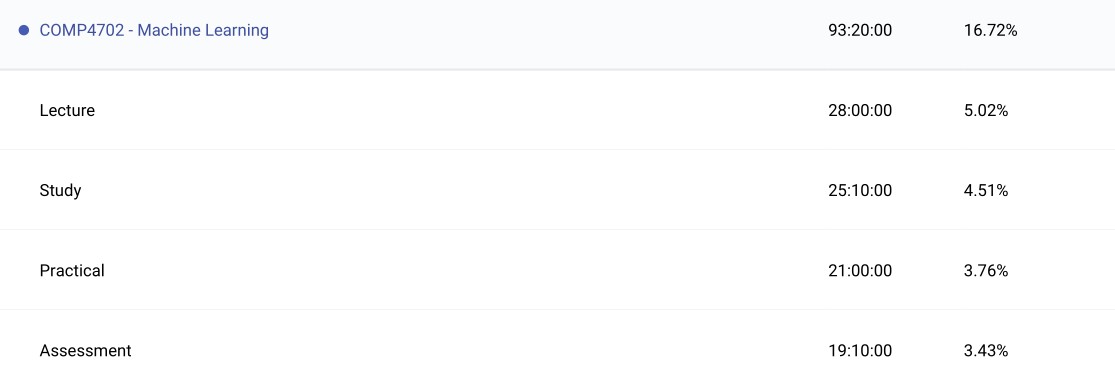Select the Lecture task row
This screenshot has width=1115, height=386.
pyautogui.click(x=558, y=110)
